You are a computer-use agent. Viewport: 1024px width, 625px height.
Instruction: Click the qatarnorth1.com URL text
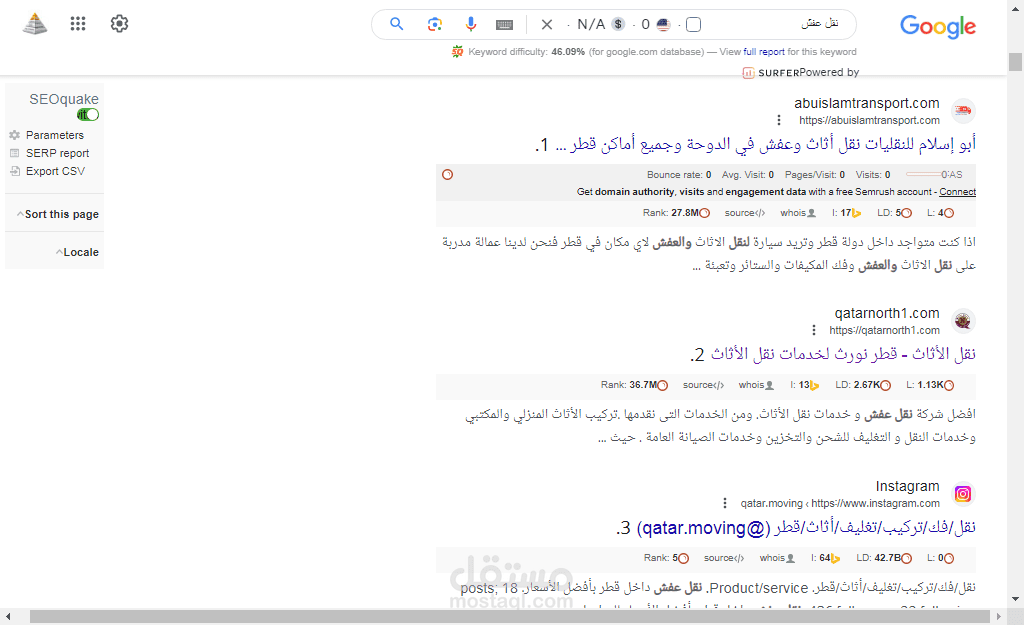(x=884, y=330)
